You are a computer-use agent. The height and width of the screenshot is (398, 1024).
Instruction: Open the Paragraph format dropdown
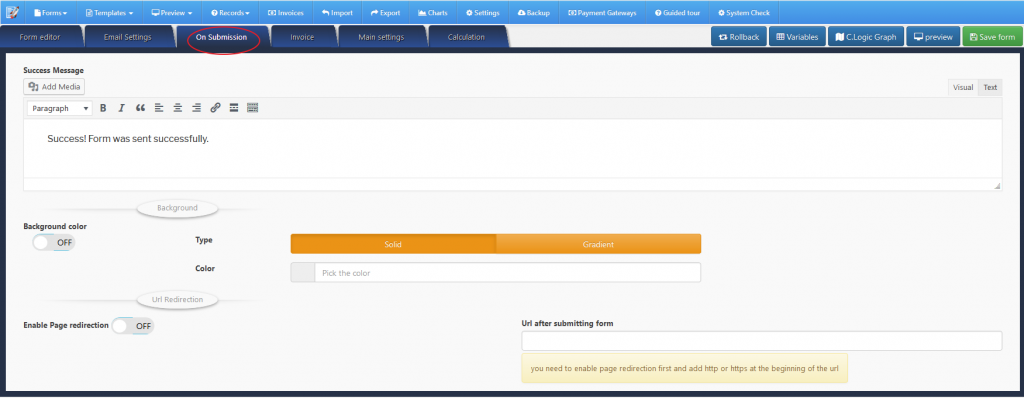tap(60, 108)
